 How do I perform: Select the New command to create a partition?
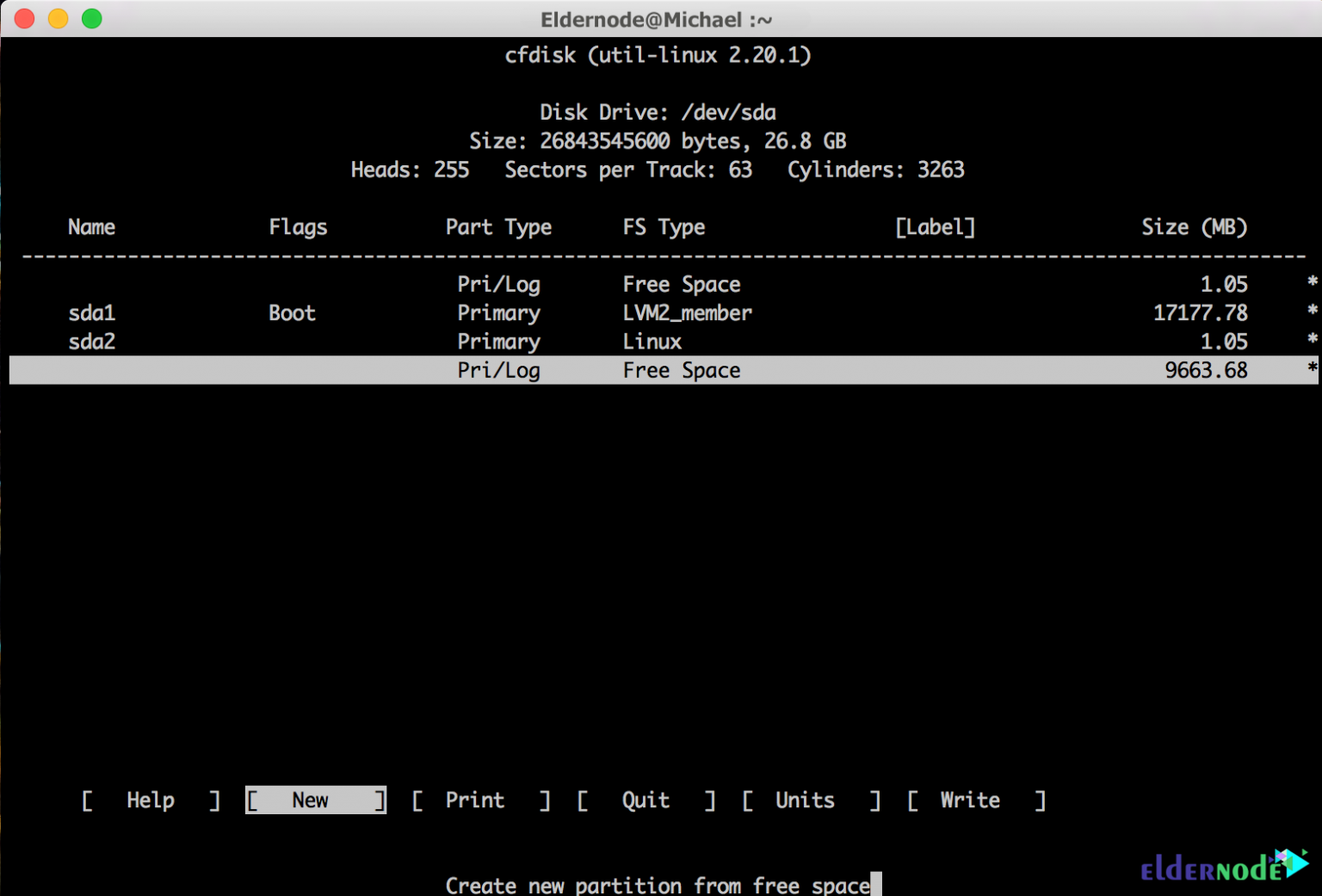313,800
